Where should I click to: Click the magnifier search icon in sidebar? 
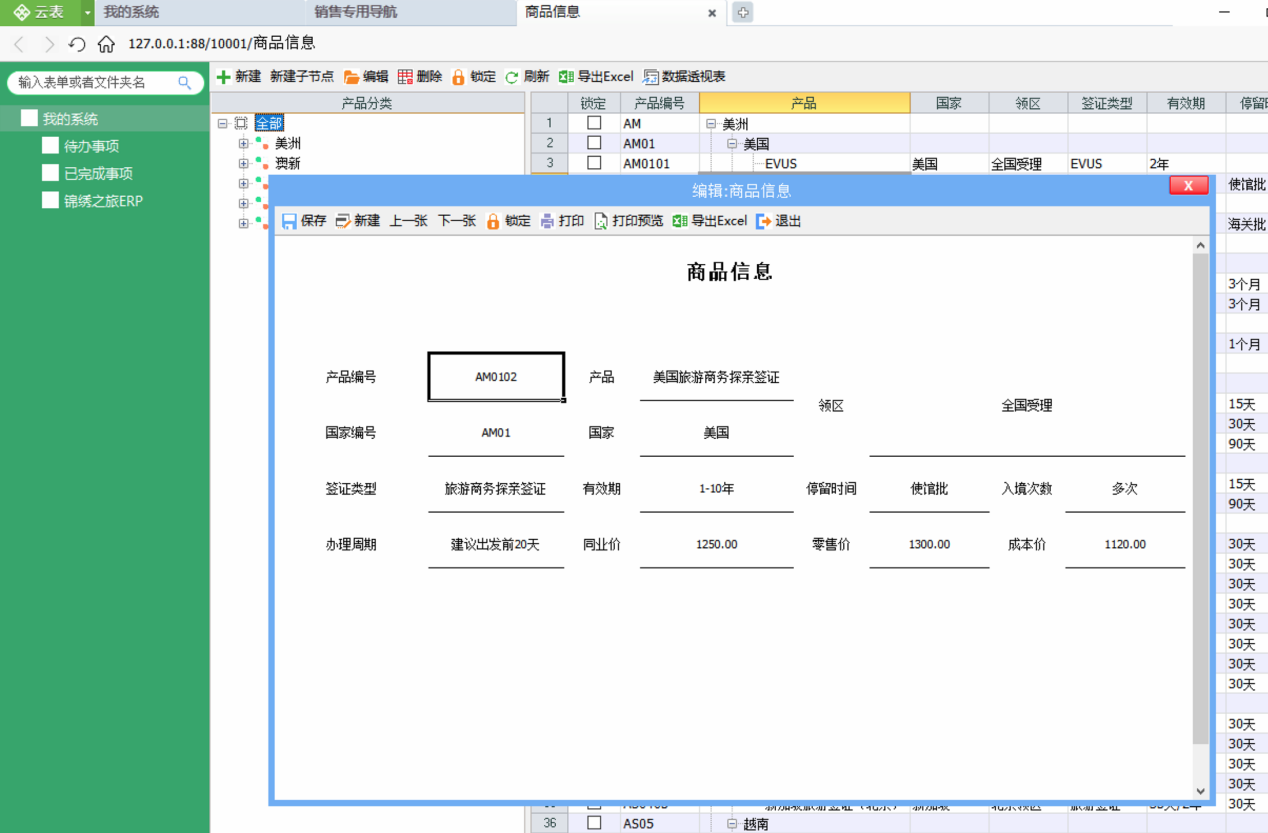(x=185, y=82)
